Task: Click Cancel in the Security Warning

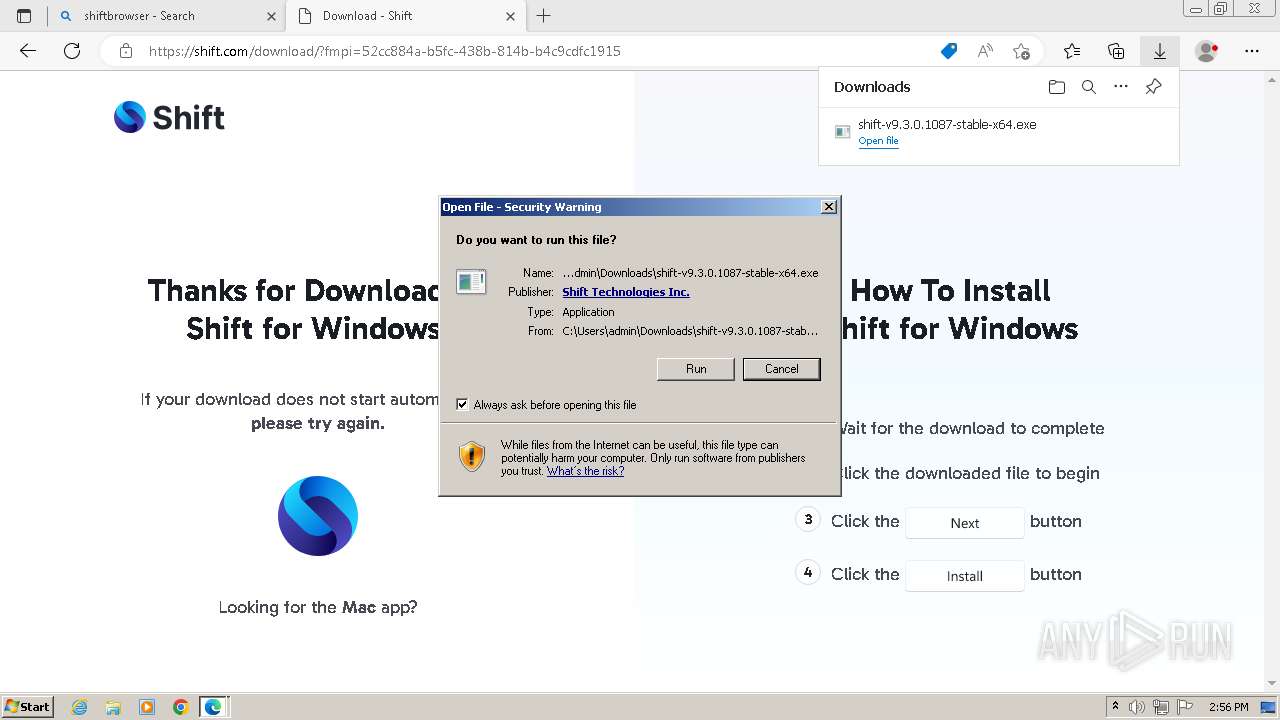Action: (x=782, y=369)
